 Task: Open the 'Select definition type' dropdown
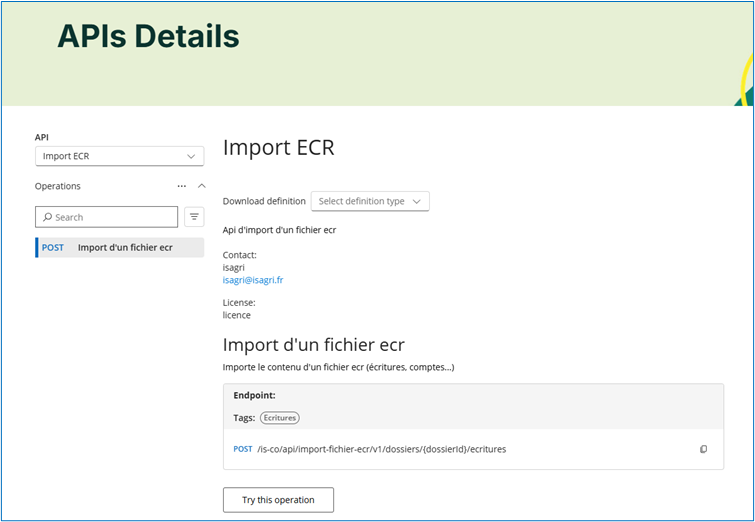[x=370, y=201]
